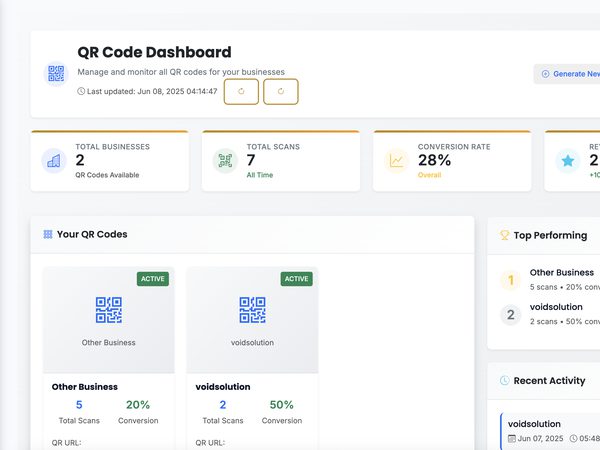Image resolution: width=600 pixels, height=450 pixels.
Task: Click the calendar icon next to Jun 07, 2025
Action: 512,438
